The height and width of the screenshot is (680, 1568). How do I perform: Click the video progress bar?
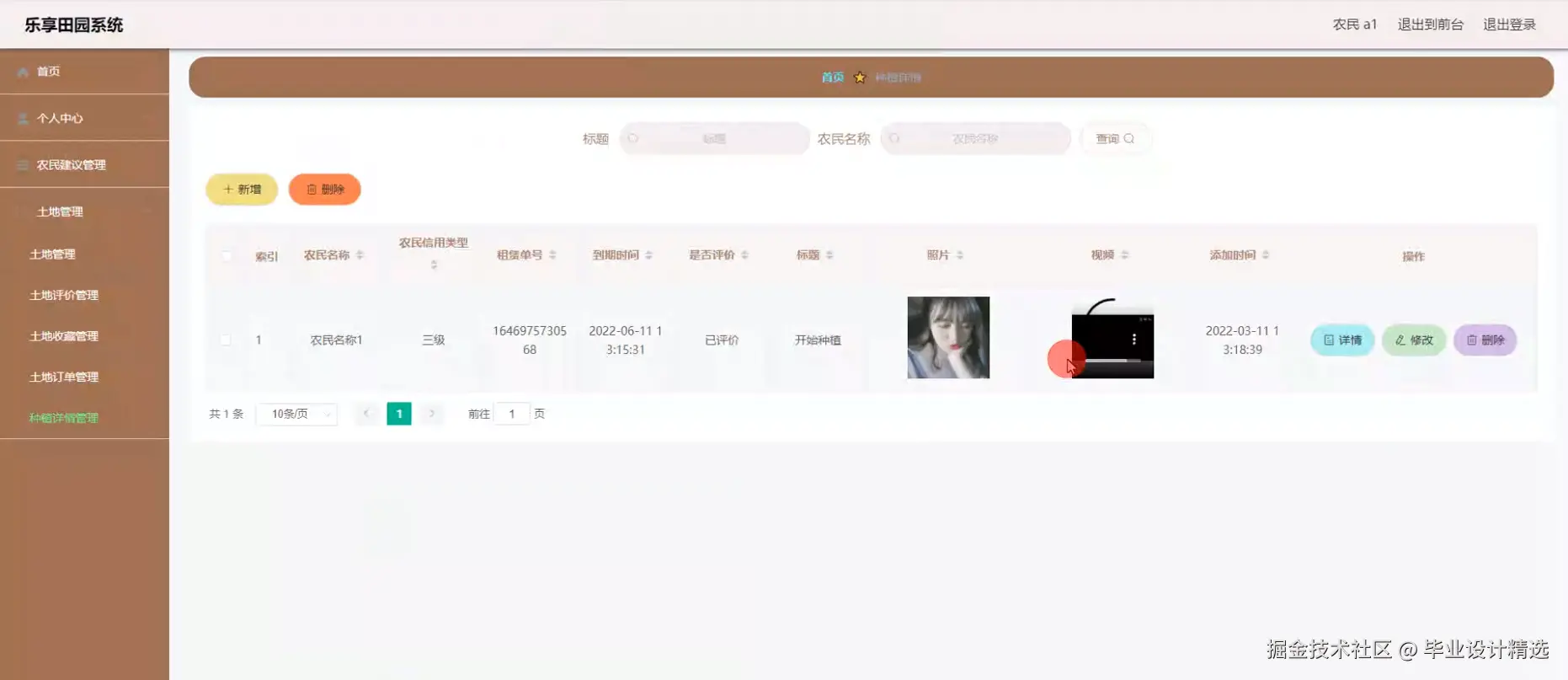pyautogui.click(x=1113, y=361)
